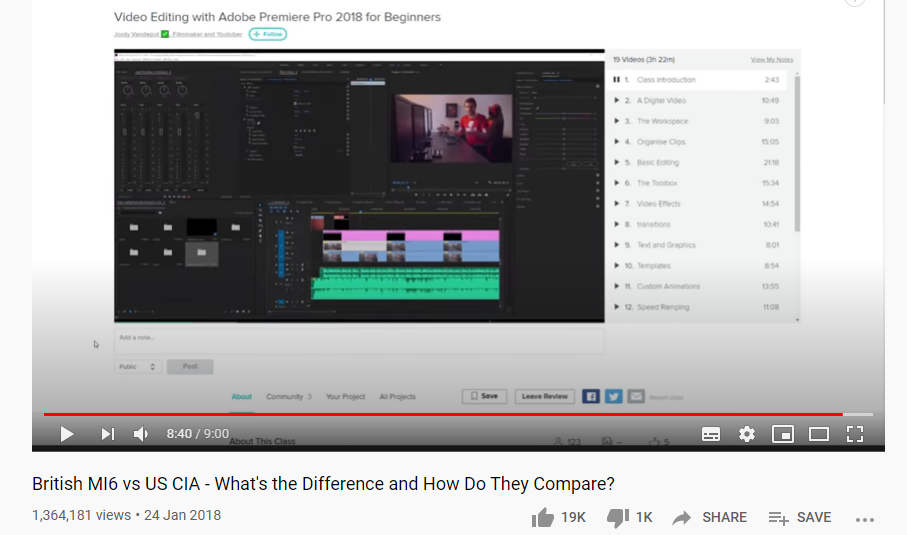Click the Report class link
The image size is (907, 535).
(x=666, y=397)
